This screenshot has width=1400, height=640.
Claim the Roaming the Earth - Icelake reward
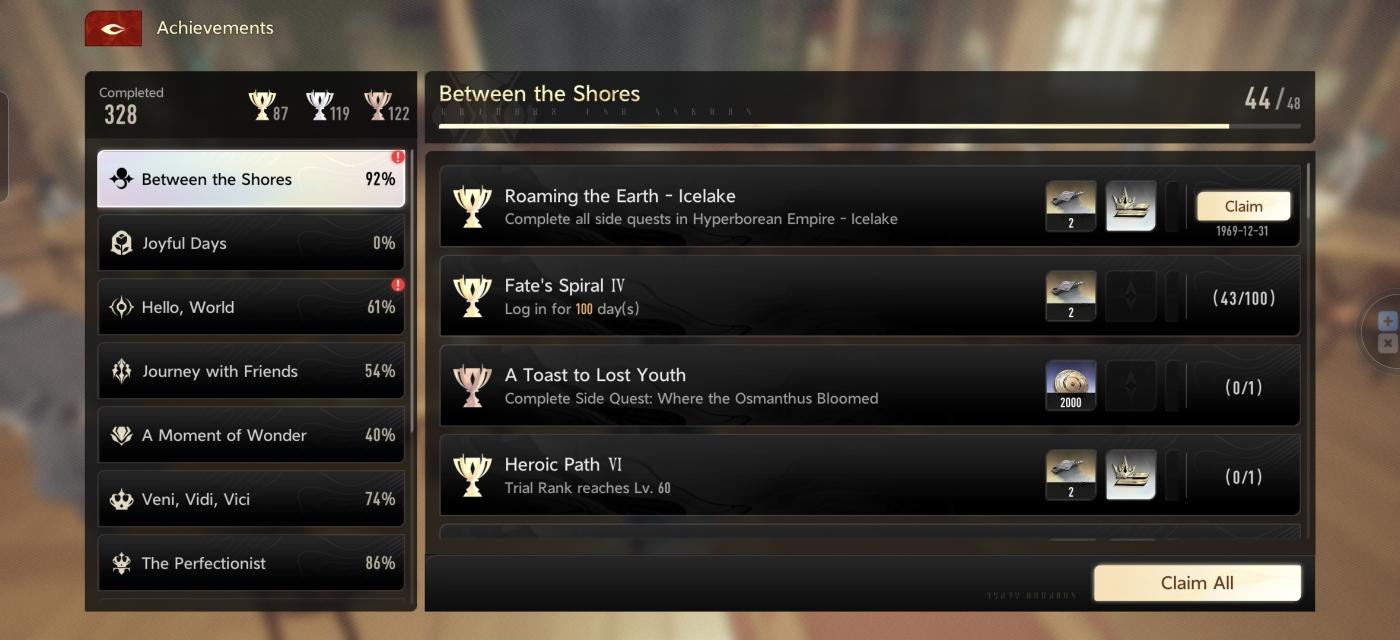(x=1244, y=206)
